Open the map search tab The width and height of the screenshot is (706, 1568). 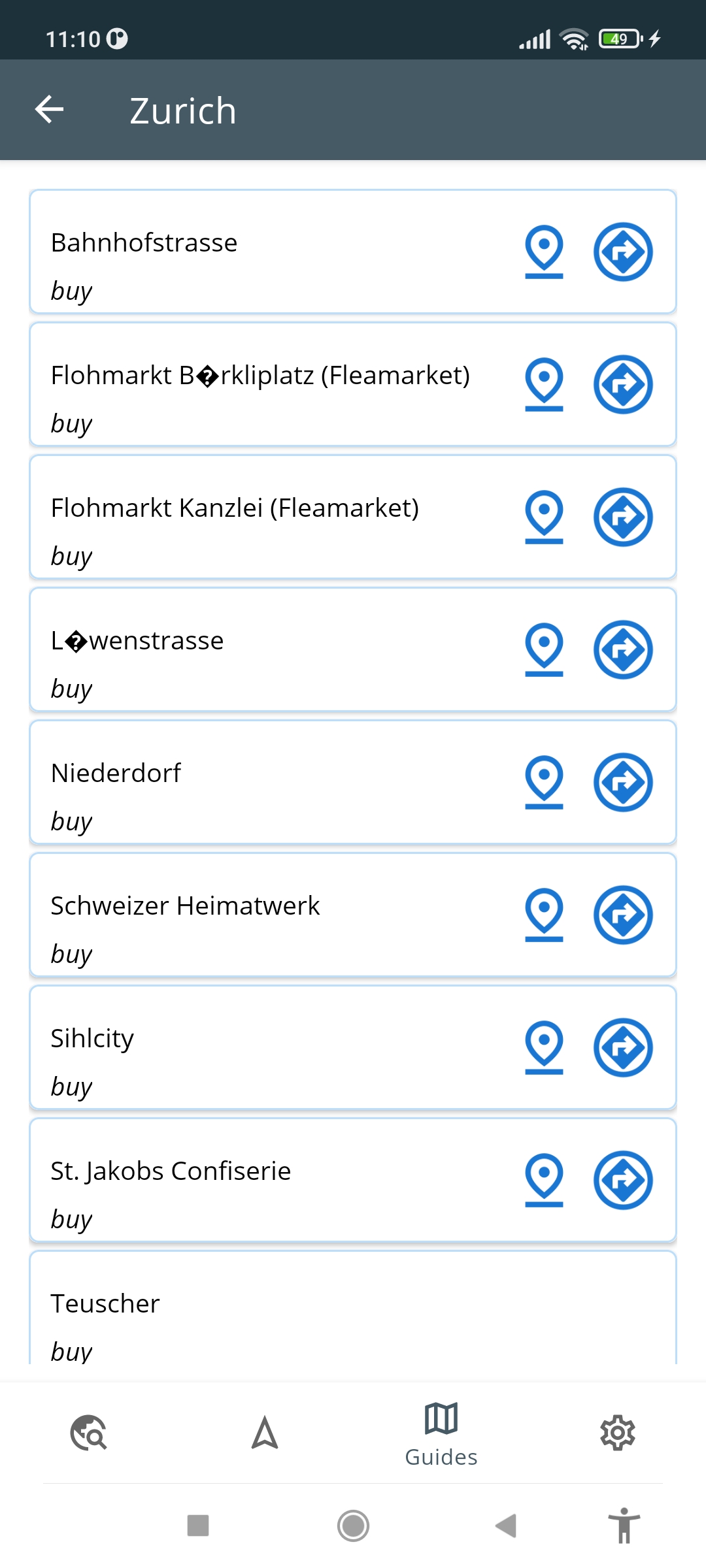click(88, 1433)
